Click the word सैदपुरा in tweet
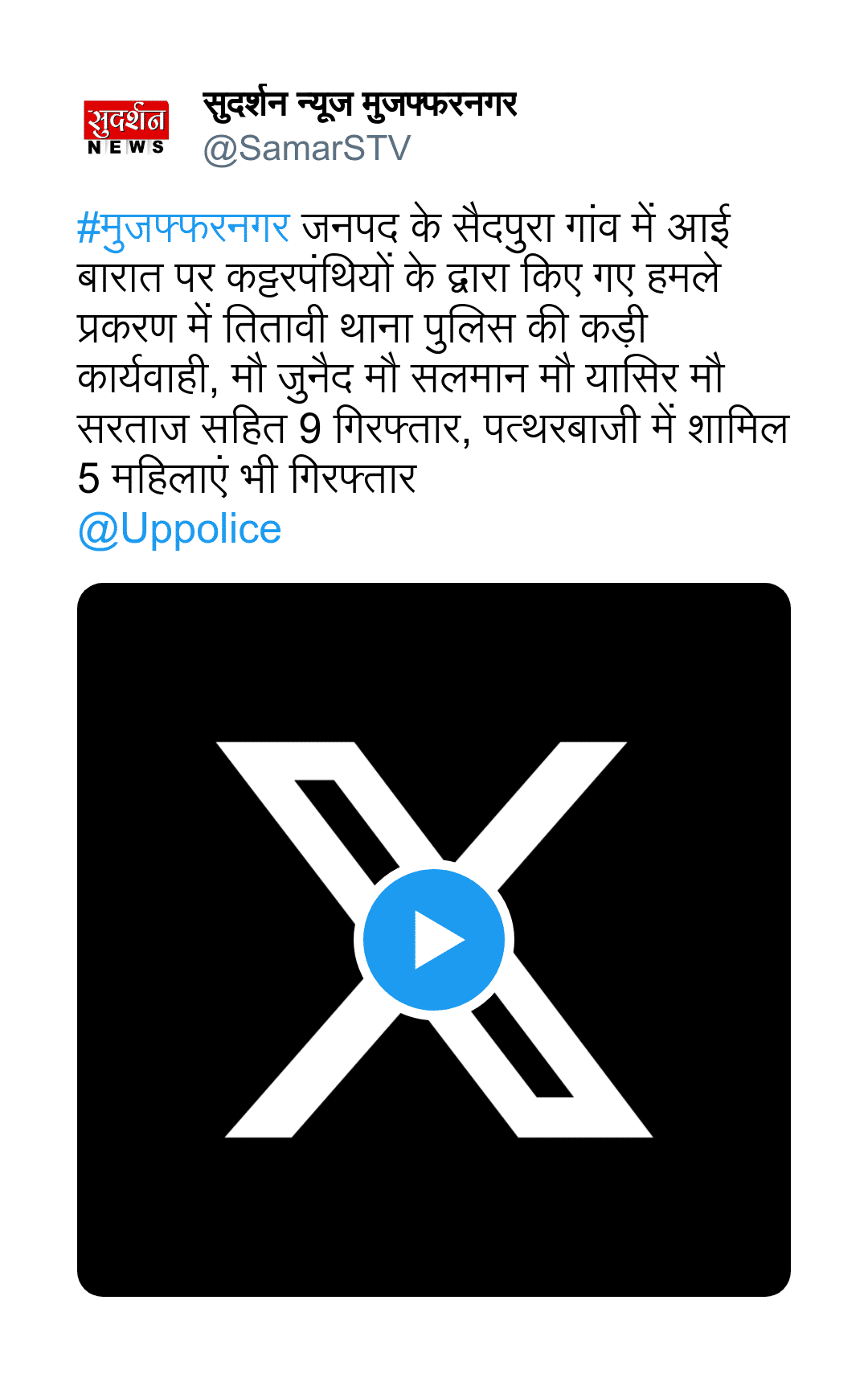The image size is (868, 1374). tap(504, 227)
